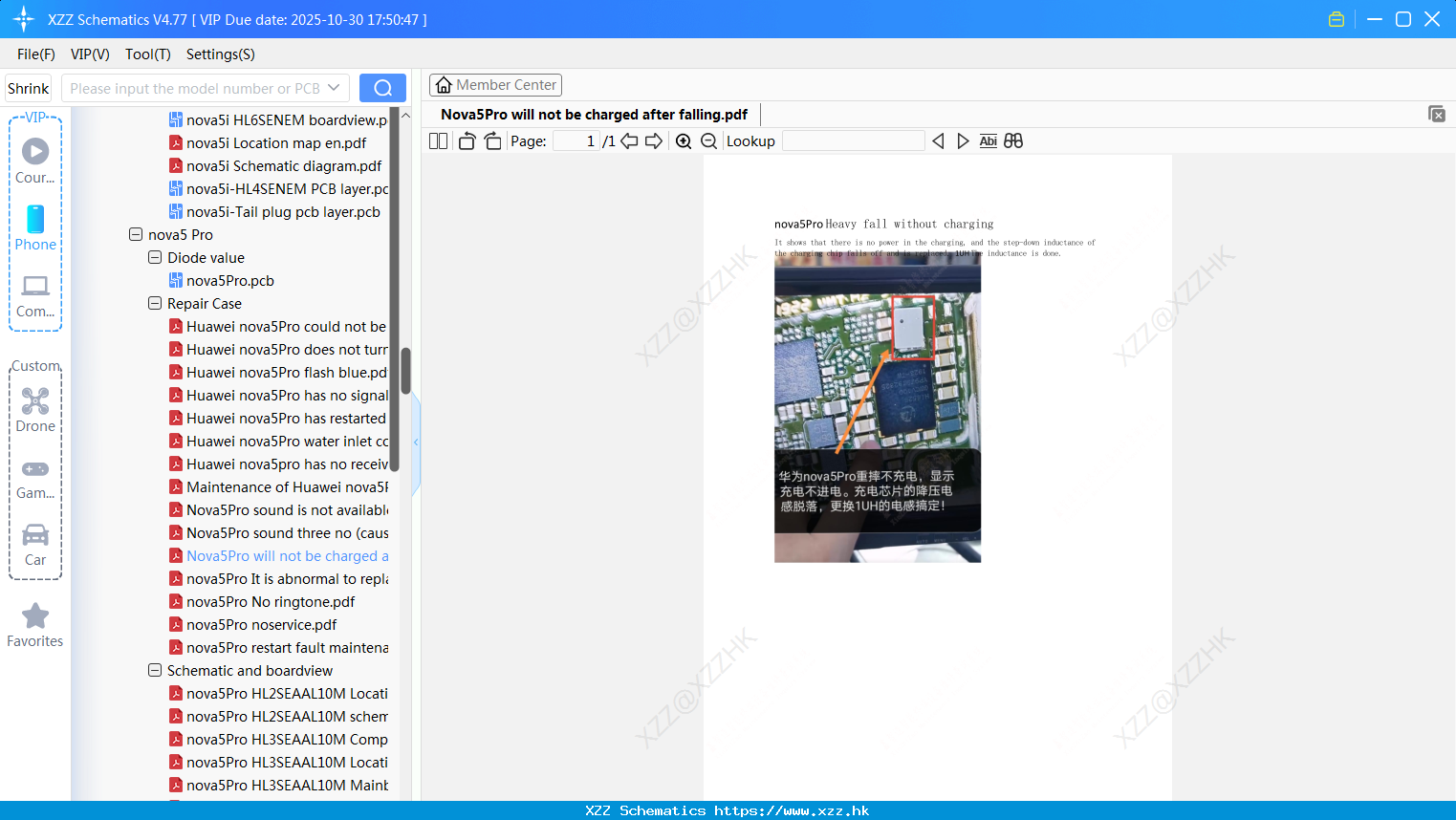Click the yellow toolbox icon in title bar
This screenshot has height=820, width=1456.
click(1336, 19)
